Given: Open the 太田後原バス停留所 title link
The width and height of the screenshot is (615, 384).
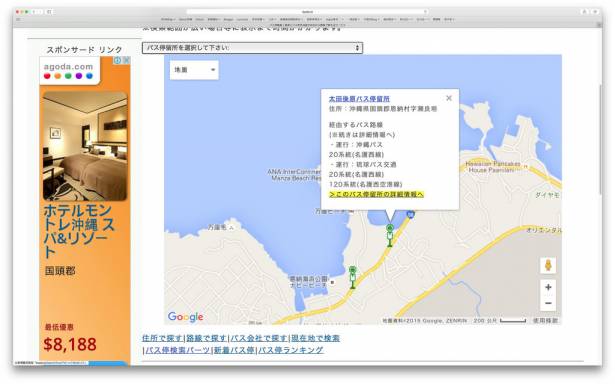Looking at the screenshot, I should pos(359,99).
